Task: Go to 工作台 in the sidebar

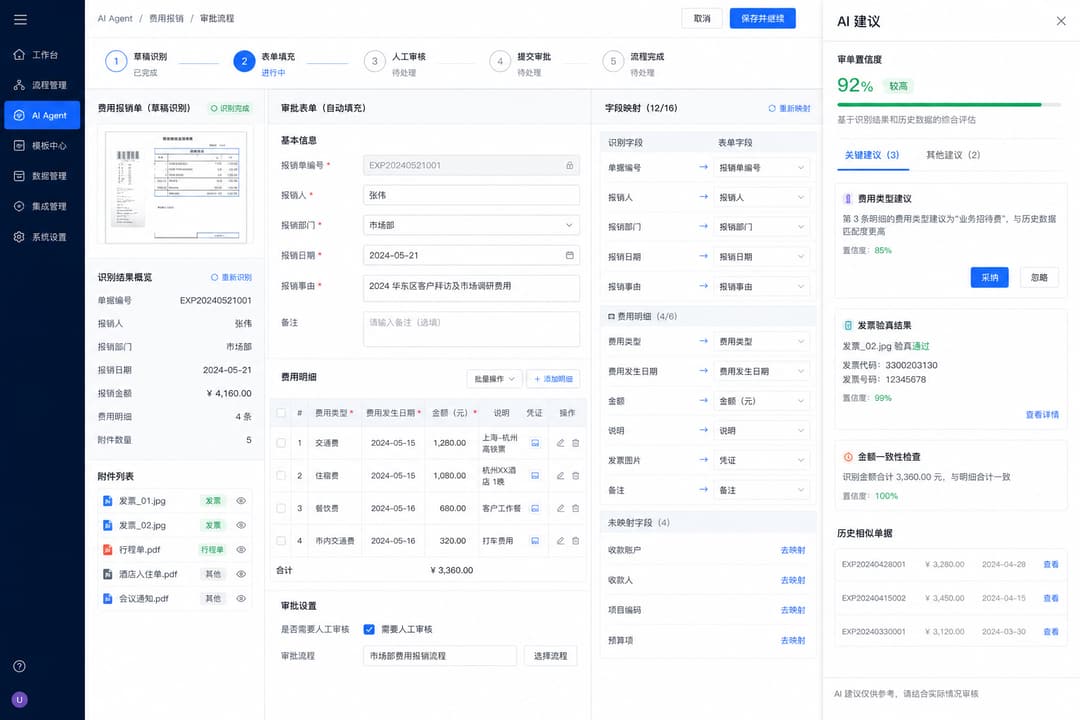Action: coord(42,54)
